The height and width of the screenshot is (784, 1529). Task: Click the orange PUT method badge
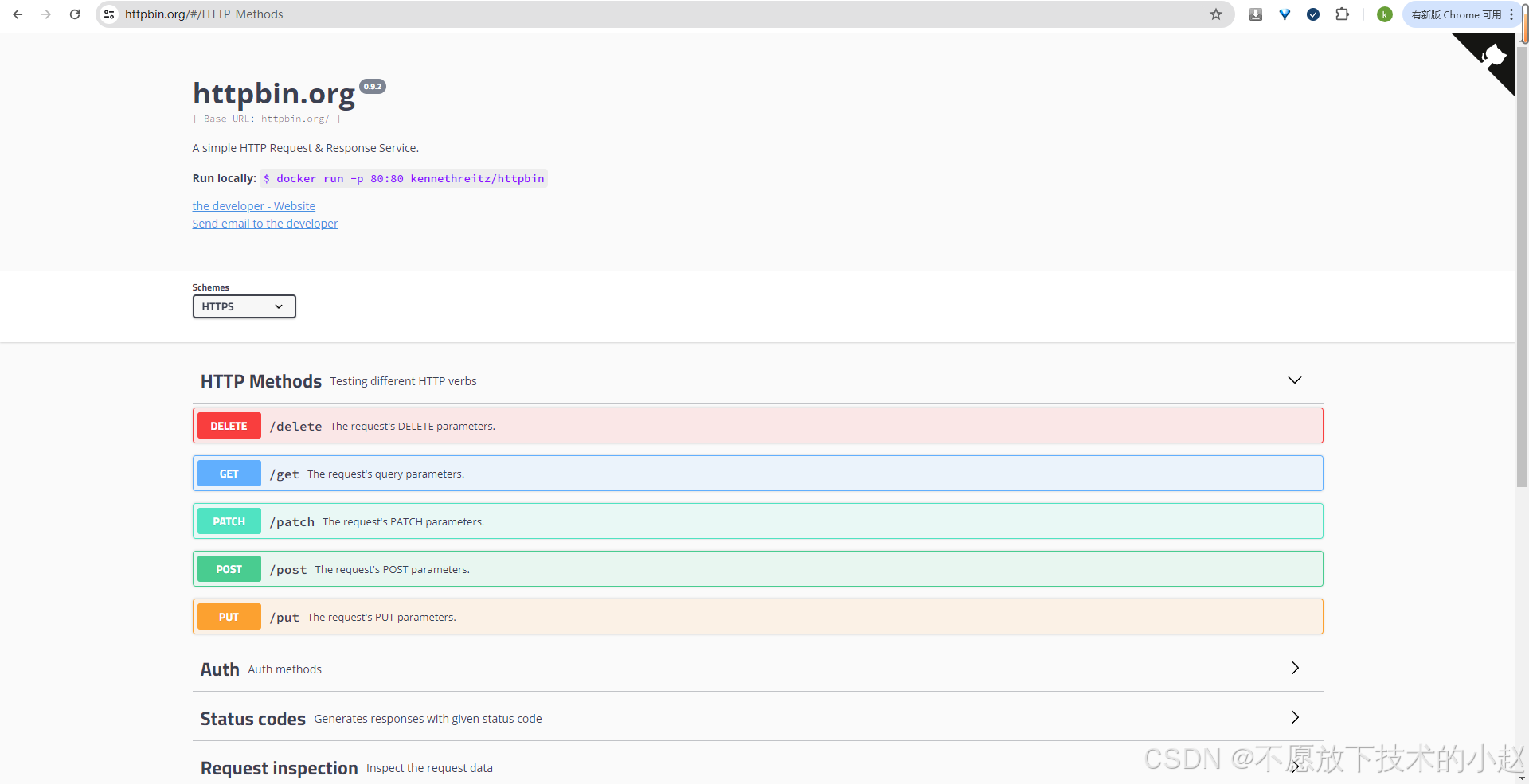click(229, 617)
